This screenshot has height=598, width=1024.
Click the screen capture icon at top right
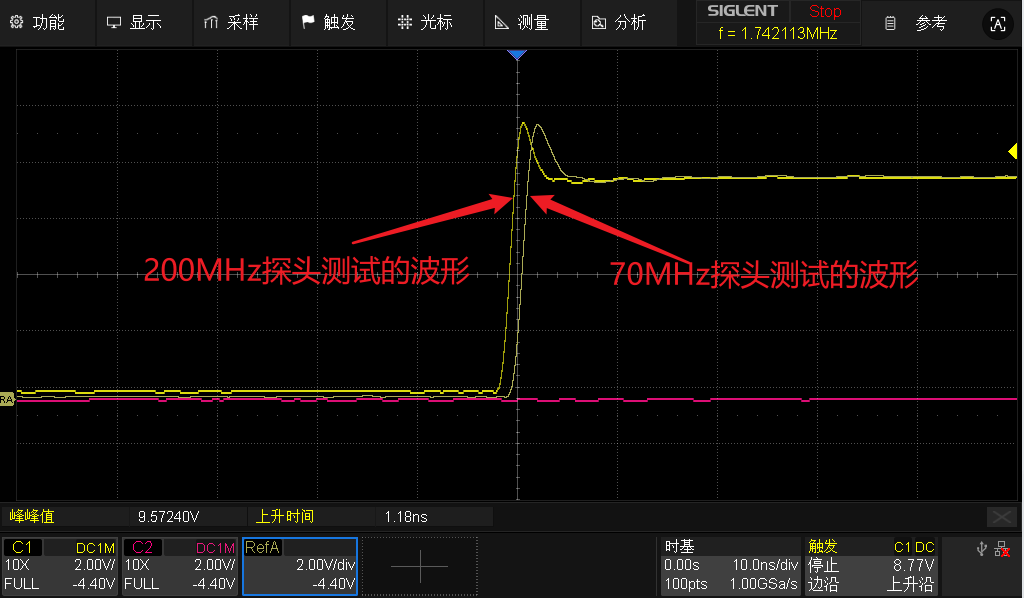[996, 24]
